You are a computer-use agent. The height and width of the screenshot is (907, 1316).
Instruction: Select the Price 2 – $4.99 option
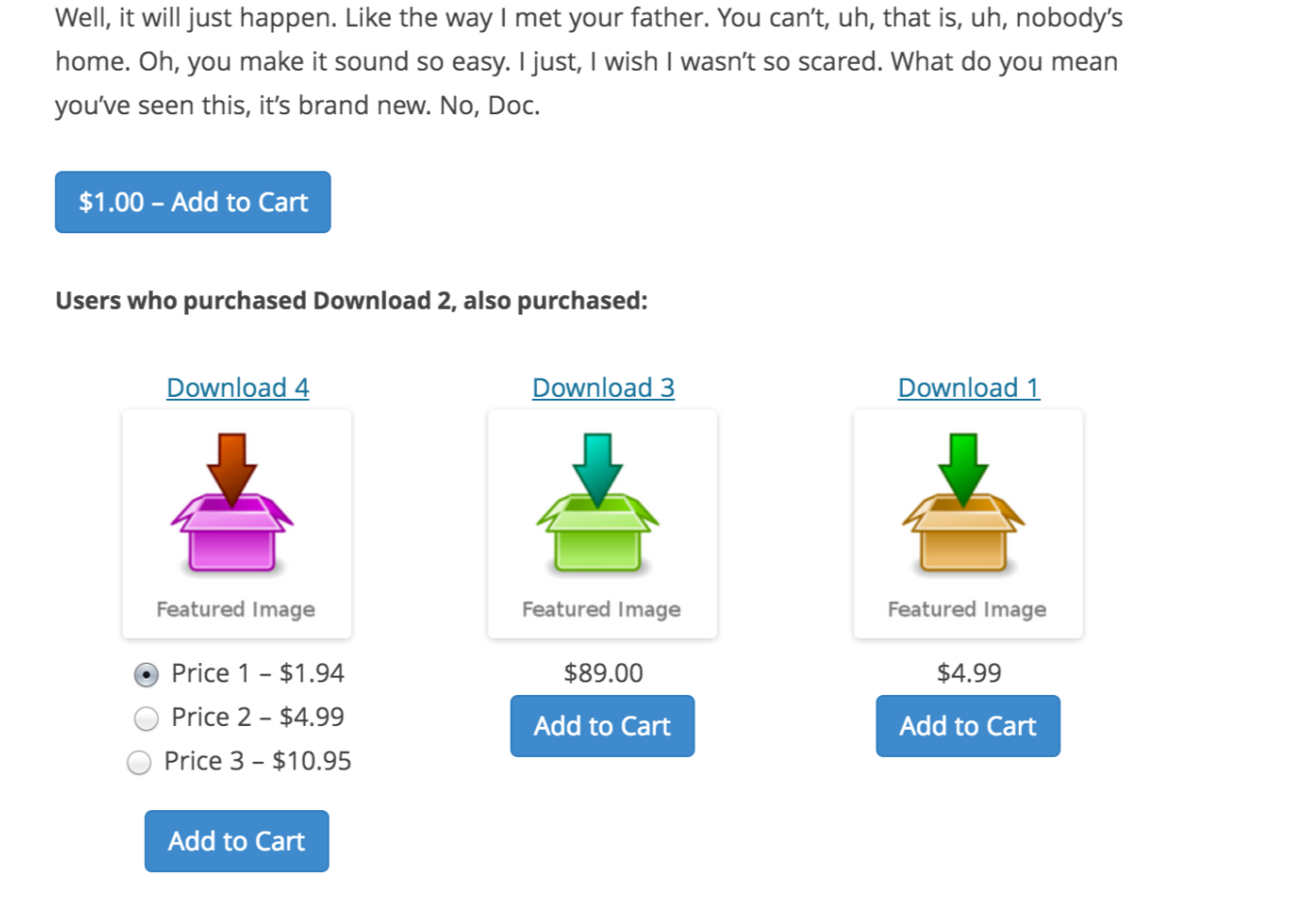click(x=145, y=718)
